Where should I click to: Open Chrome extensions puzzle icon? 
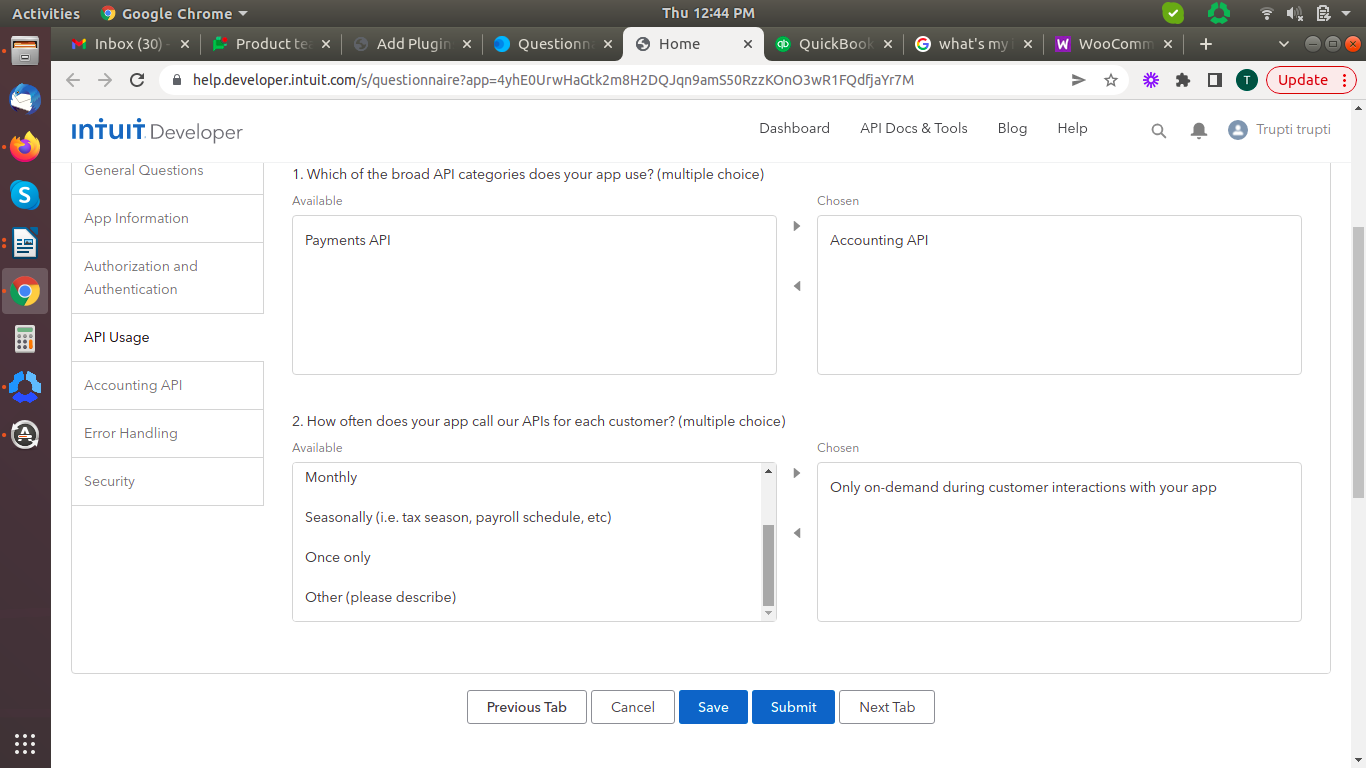point(1183,80)
